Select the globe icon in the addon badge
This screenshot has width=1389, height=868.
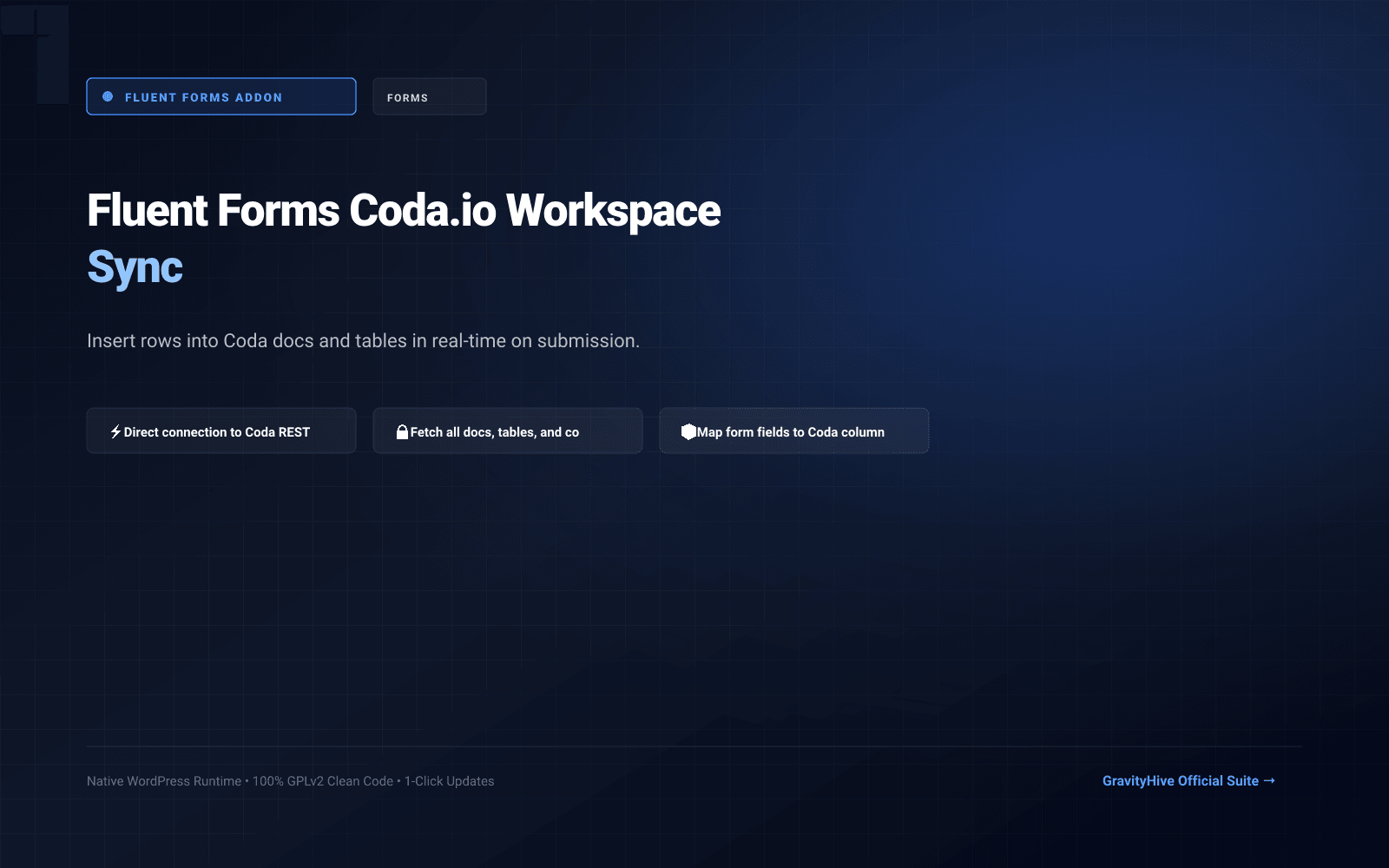pos(108,96)
